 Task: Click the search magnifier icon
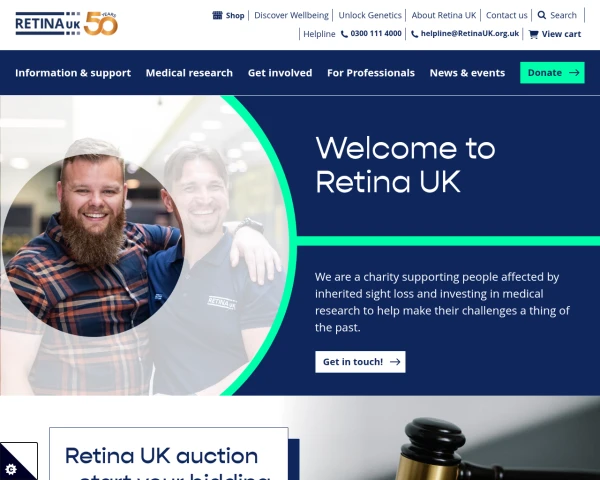[541, 15]
